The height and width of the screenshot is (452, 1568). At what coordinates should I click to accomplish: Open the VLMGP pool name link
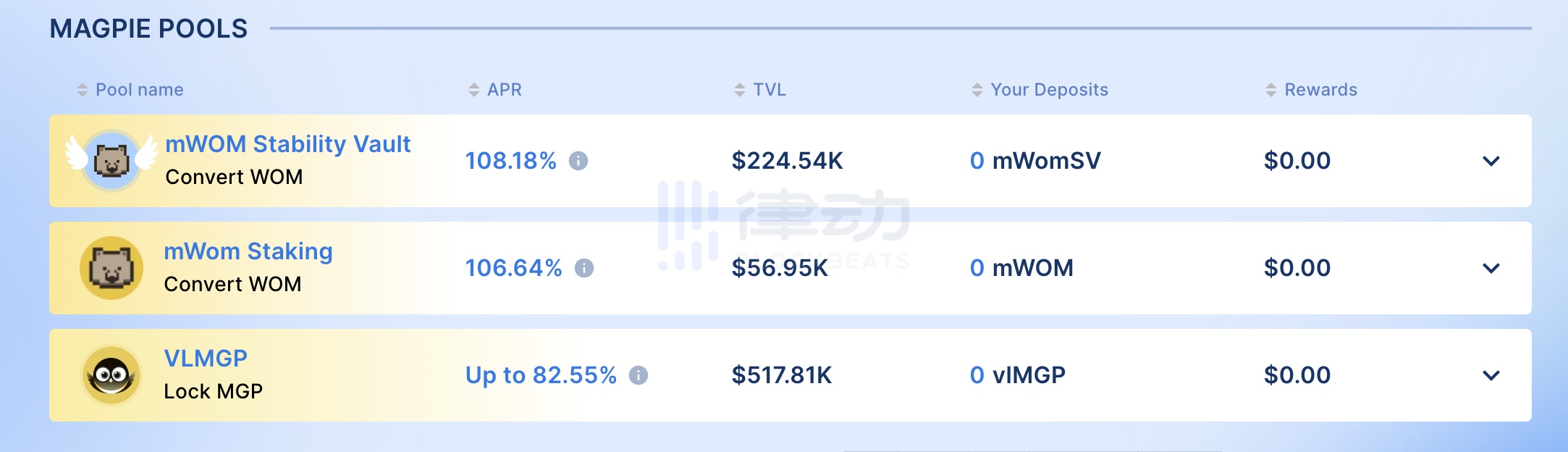(x=206, y=359)
